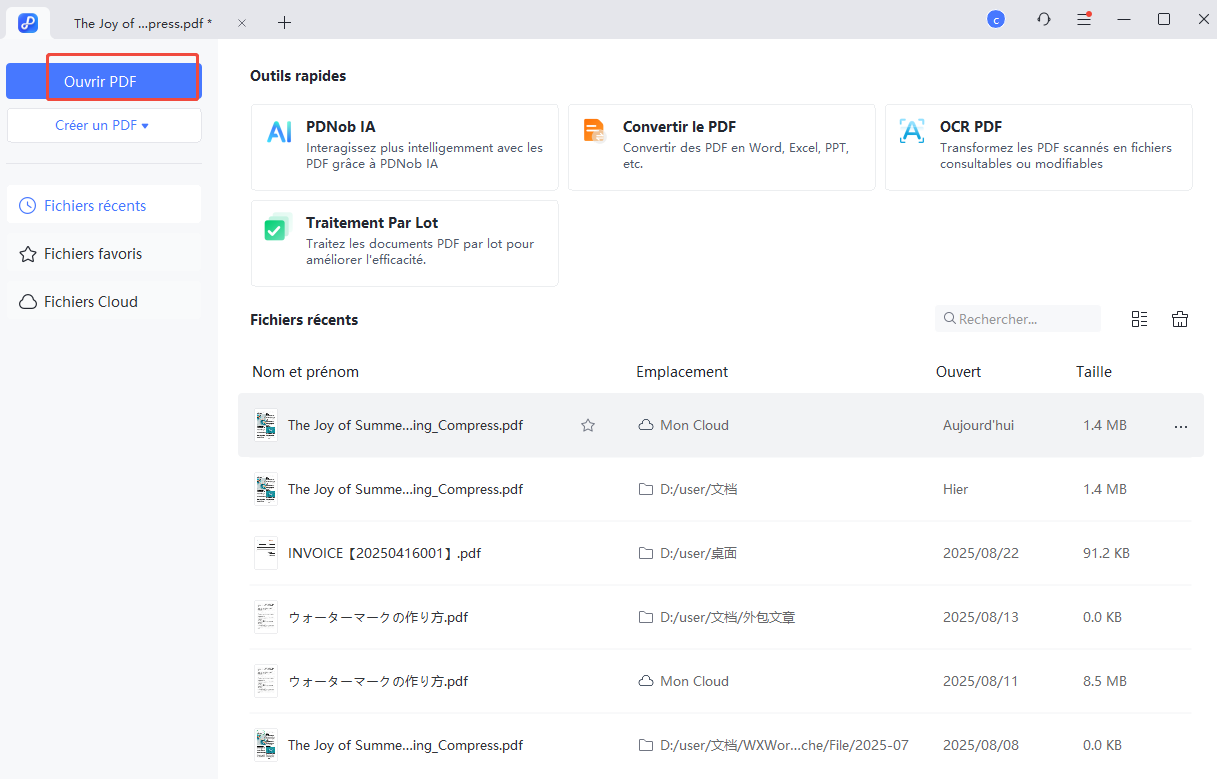Image resolution: width=1217 pixels, height=779 pixels.
Task: Click the refresh sync icon in title bar
Action: [1044, 19]
